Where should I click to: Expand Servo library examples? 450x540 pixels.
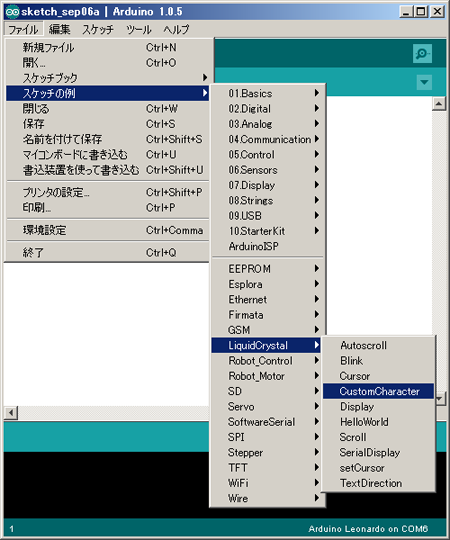coord(267,406)
